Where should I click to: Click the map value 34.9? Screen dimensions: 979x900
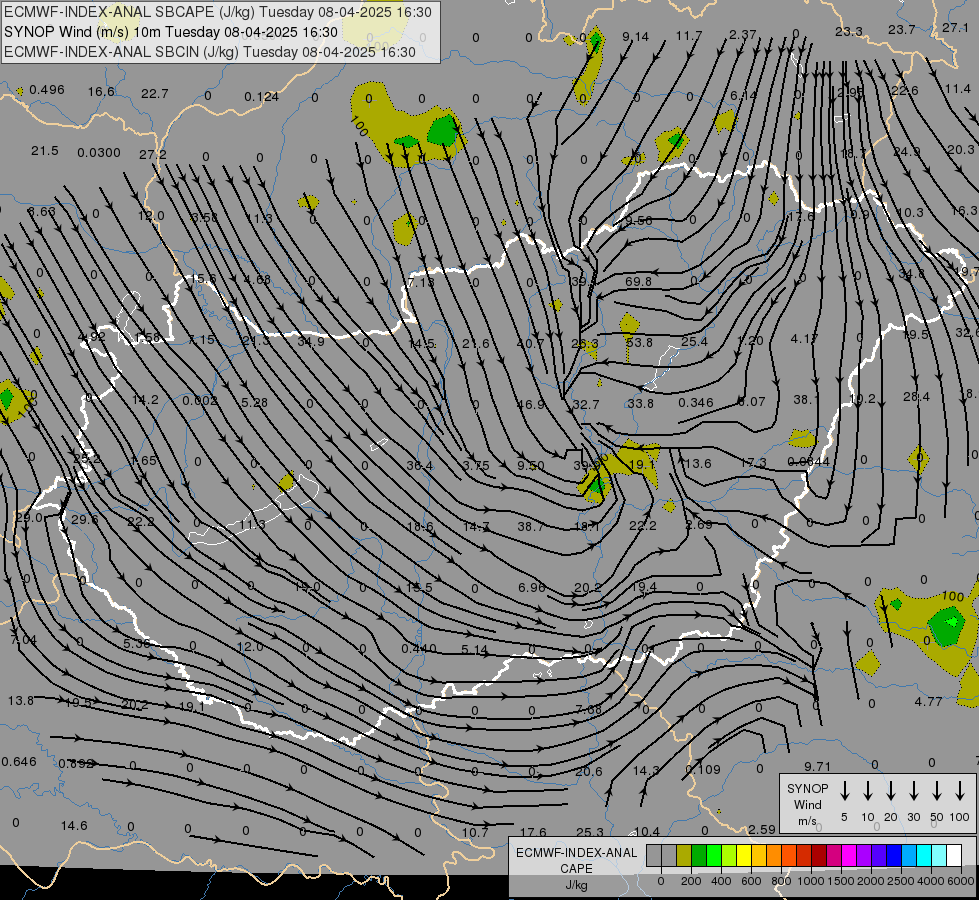tap(310, 342)
